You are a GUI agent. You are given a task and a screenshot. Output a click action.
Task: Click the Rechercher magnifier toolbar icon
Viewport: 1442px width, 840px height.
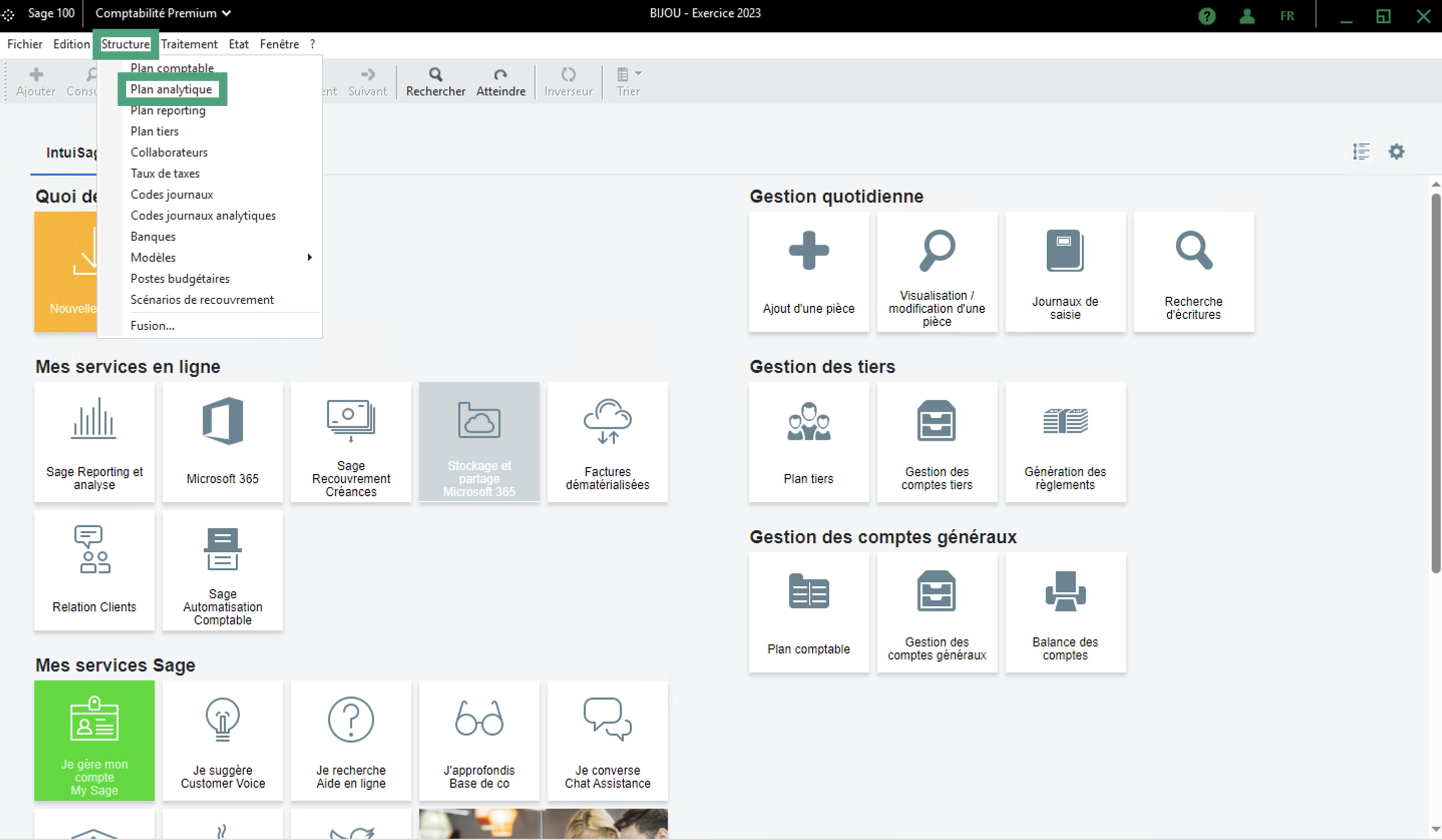click(x=436, y=75)
